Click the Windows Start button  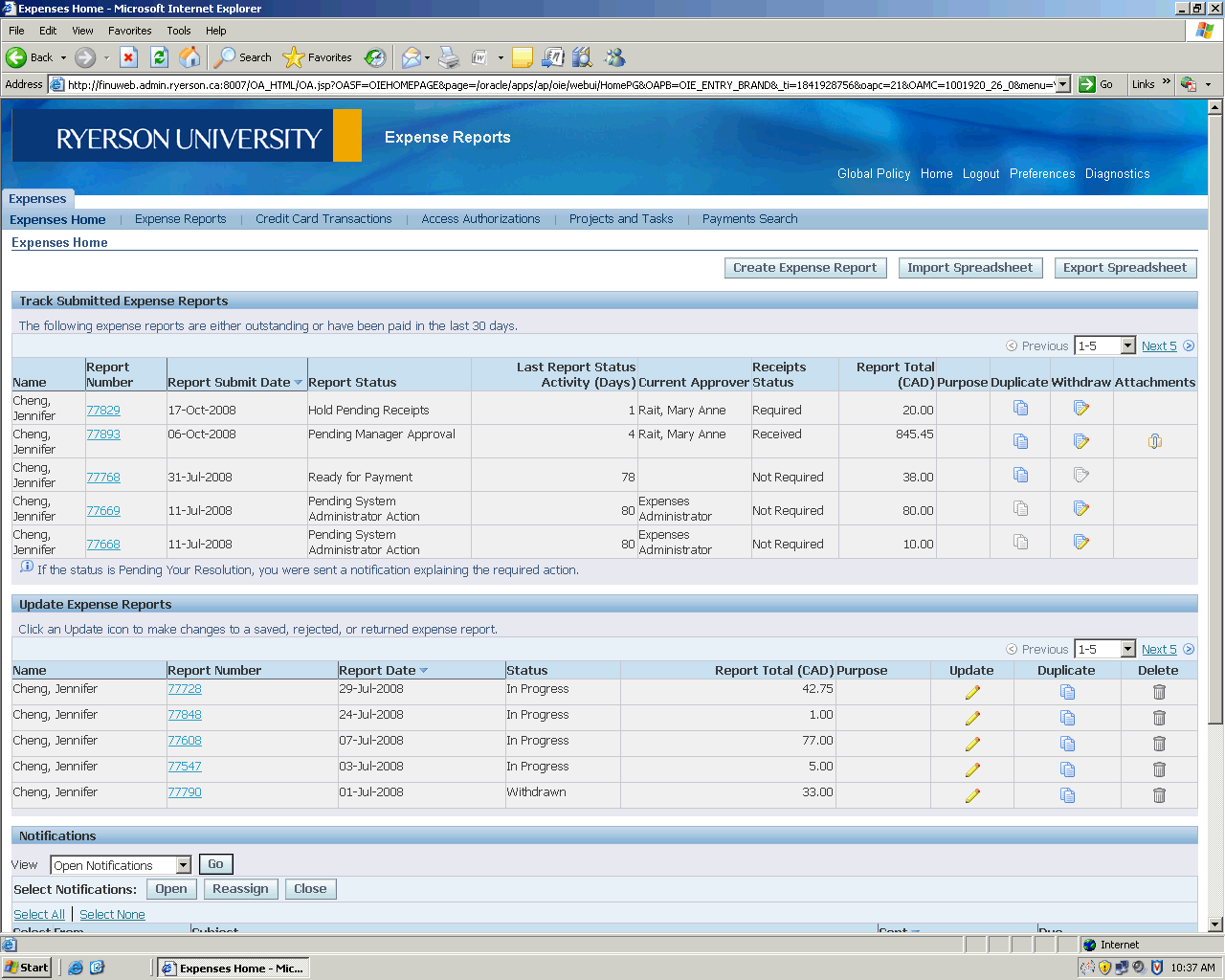click(x=27, y=968)
